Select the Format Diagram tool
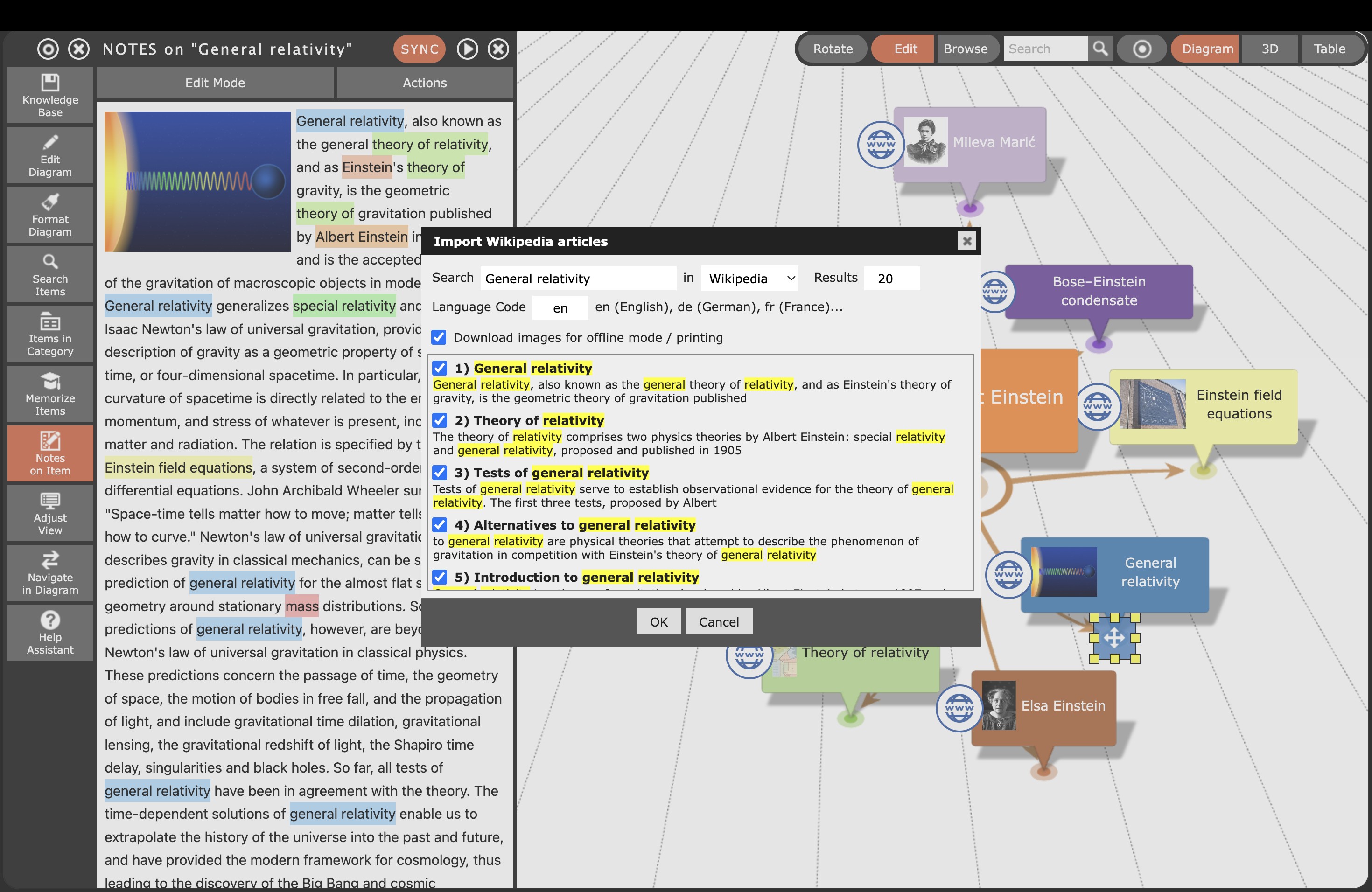 50,214
